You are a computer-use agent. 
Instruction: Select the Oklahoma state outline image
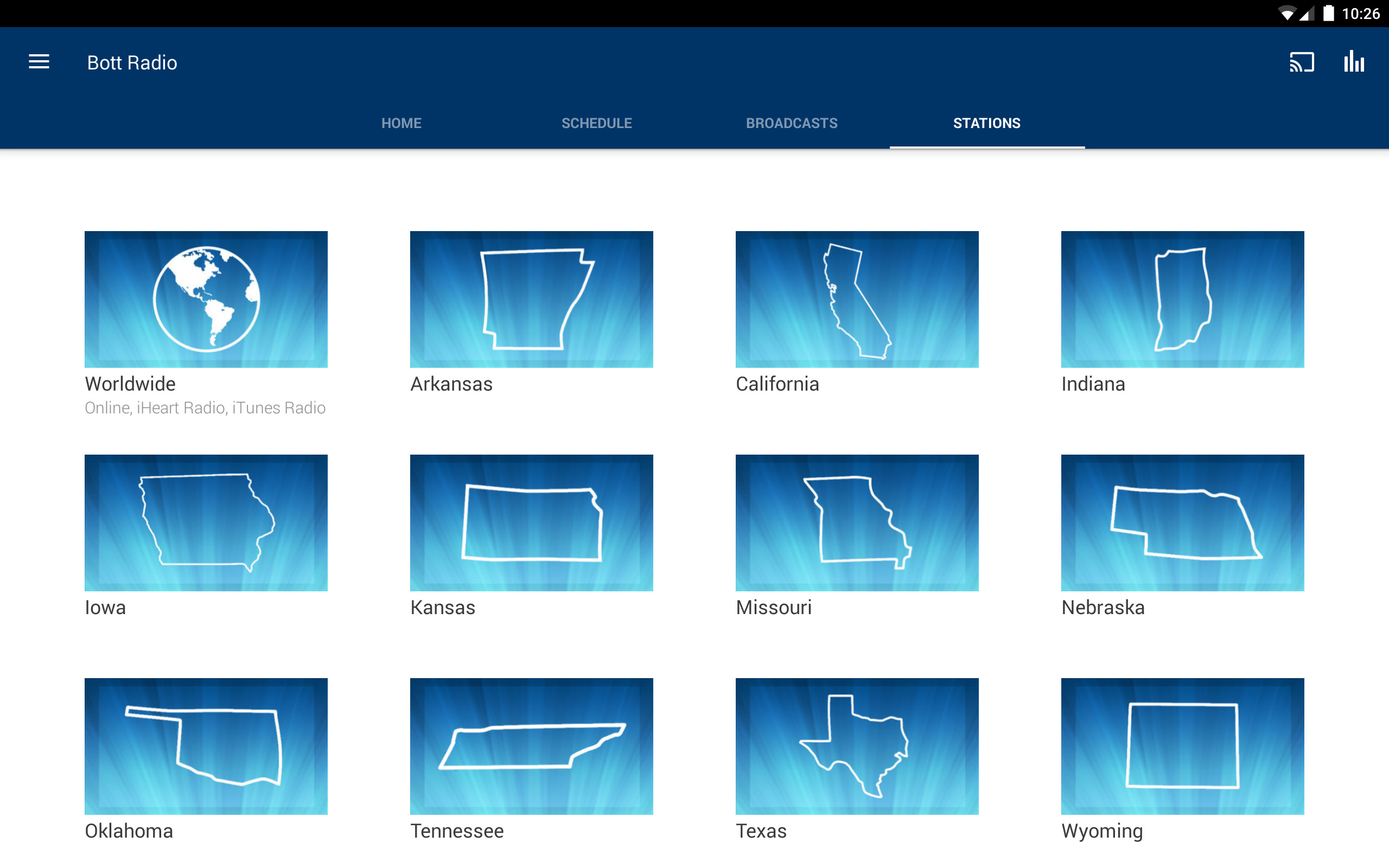206,746
